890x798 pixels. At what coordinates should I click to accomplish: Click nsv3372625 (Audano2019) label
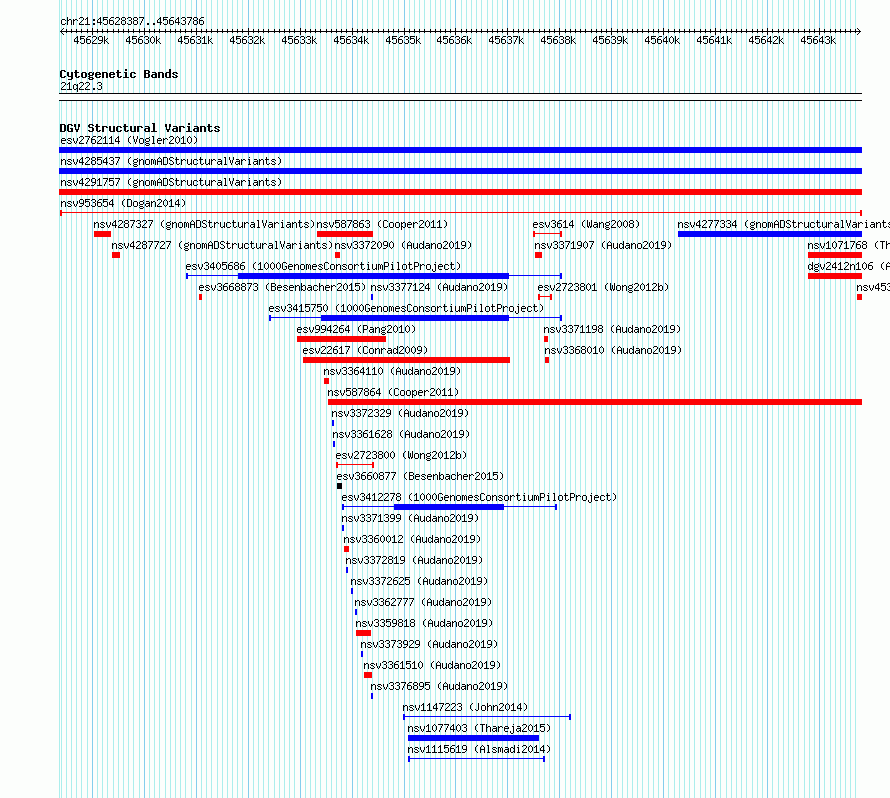click(419, 581)
